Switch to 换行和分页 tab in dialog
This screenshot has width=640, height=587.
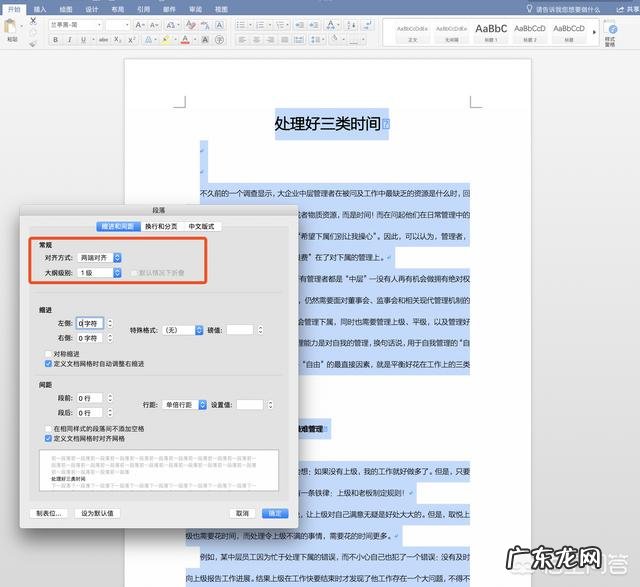pos(161,226)
